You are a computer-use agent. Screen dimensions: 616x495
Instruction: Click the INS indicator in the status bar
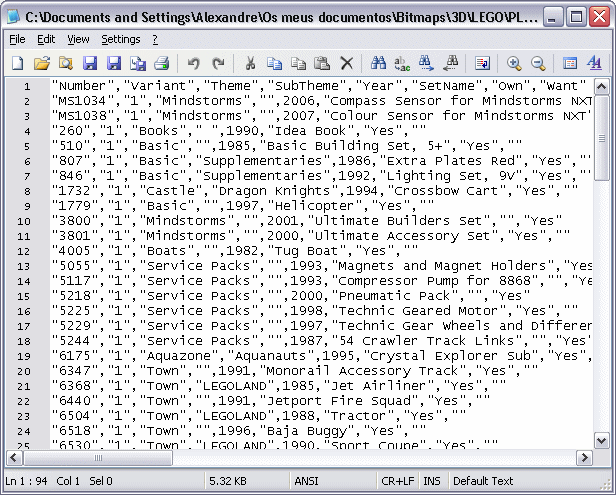pyautogui.click(x=432, y=481)
